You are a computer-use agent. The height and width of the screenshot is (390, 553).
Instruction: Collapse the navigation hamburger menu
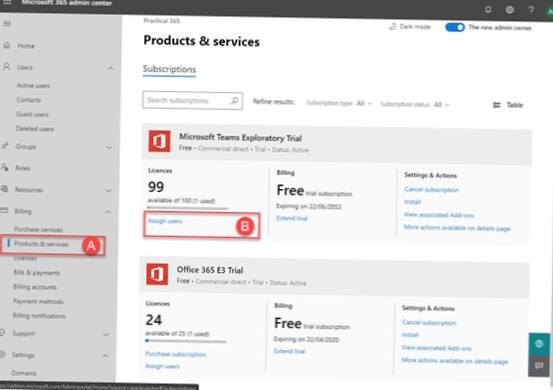tap(7, 24)
